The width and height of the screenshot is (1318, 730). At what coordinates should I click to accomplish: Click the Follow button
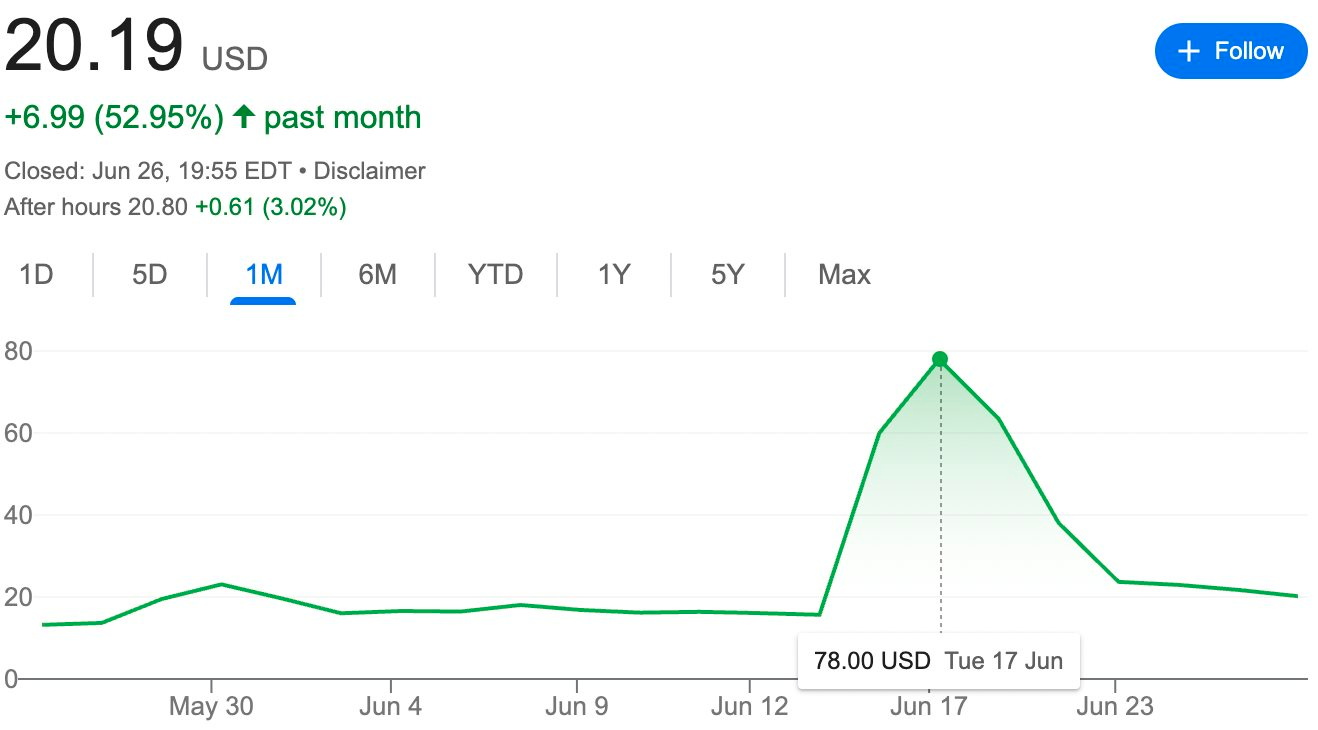(x=1231, y=51)
